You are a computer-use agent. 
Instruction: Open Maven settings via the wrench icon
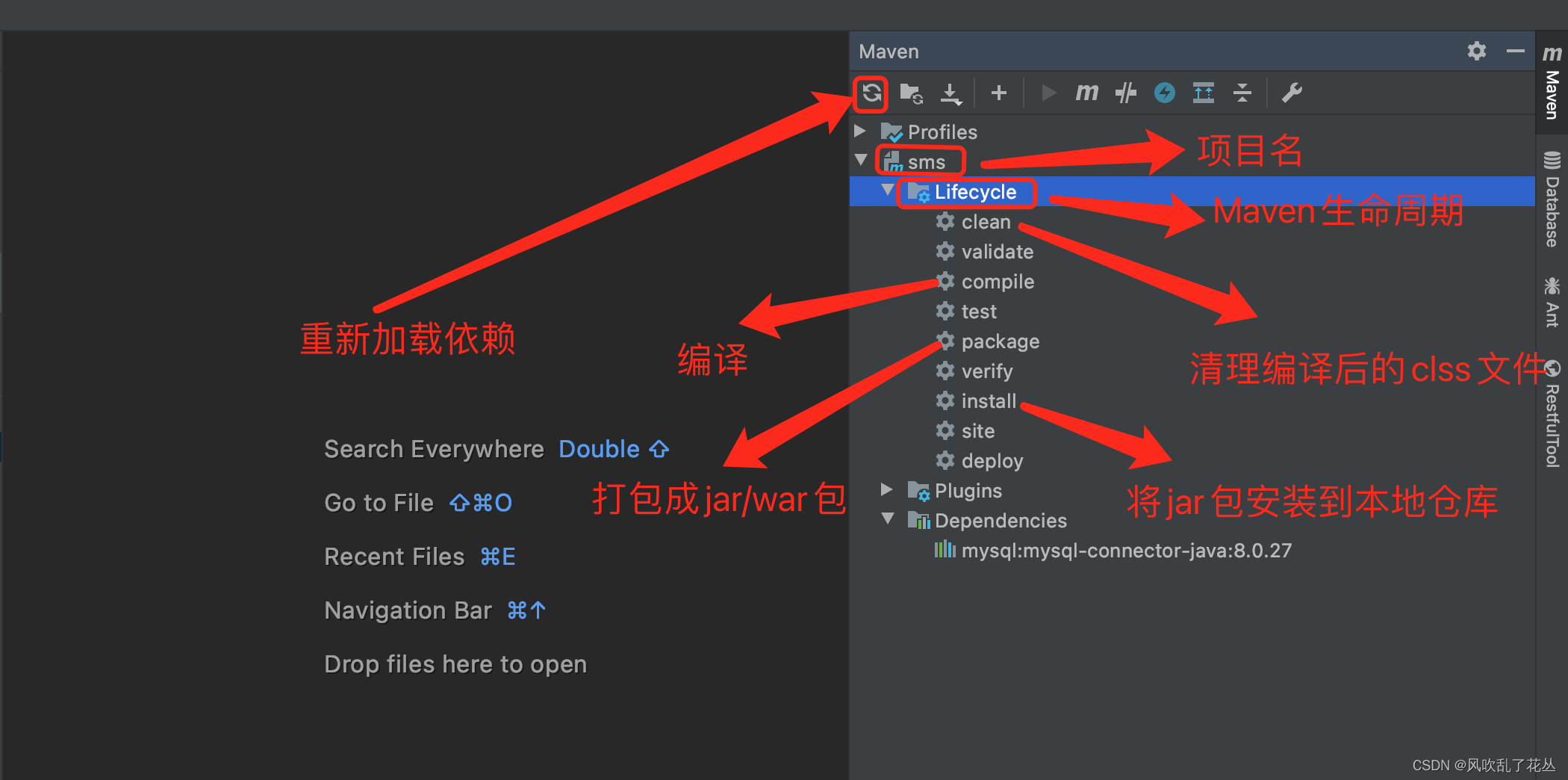tap(1291, 93)
